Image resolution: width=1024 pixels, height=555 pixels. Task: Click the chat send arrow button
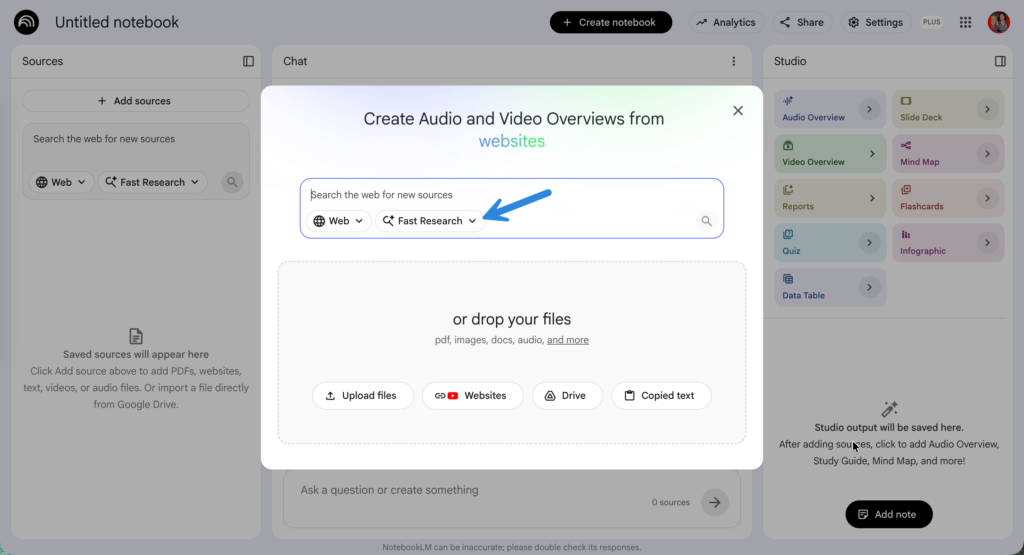(714, 502)
